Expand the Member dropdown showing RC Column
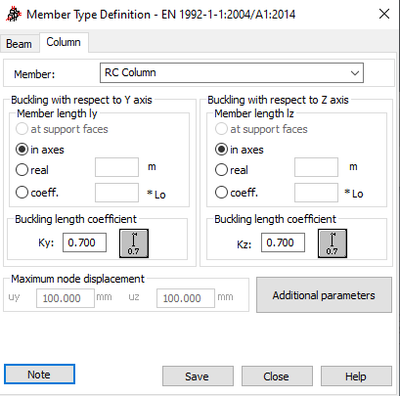 [x=232, y=73]
